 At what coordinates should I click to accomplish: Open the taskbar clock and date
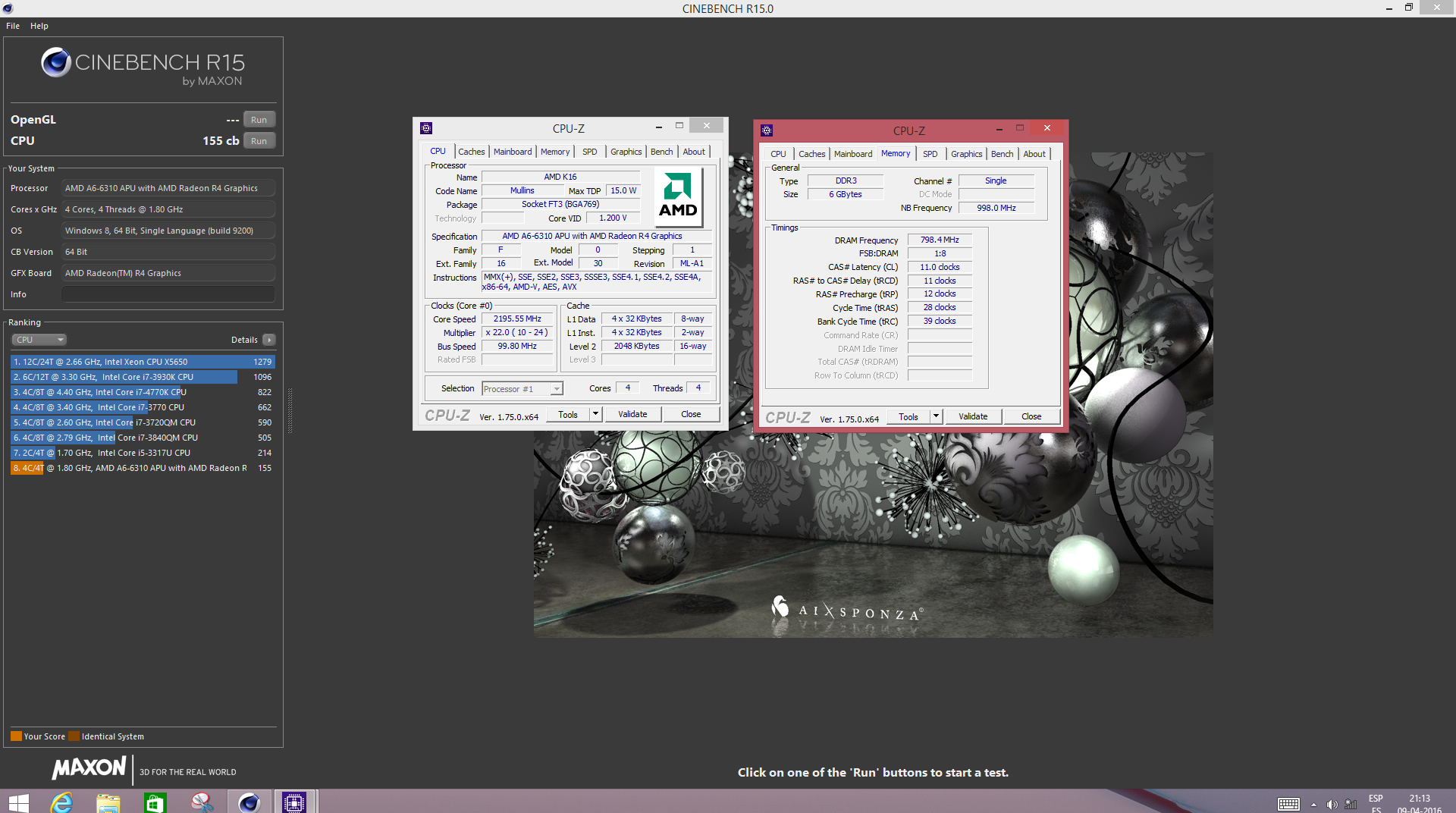tap(1420, 803)
